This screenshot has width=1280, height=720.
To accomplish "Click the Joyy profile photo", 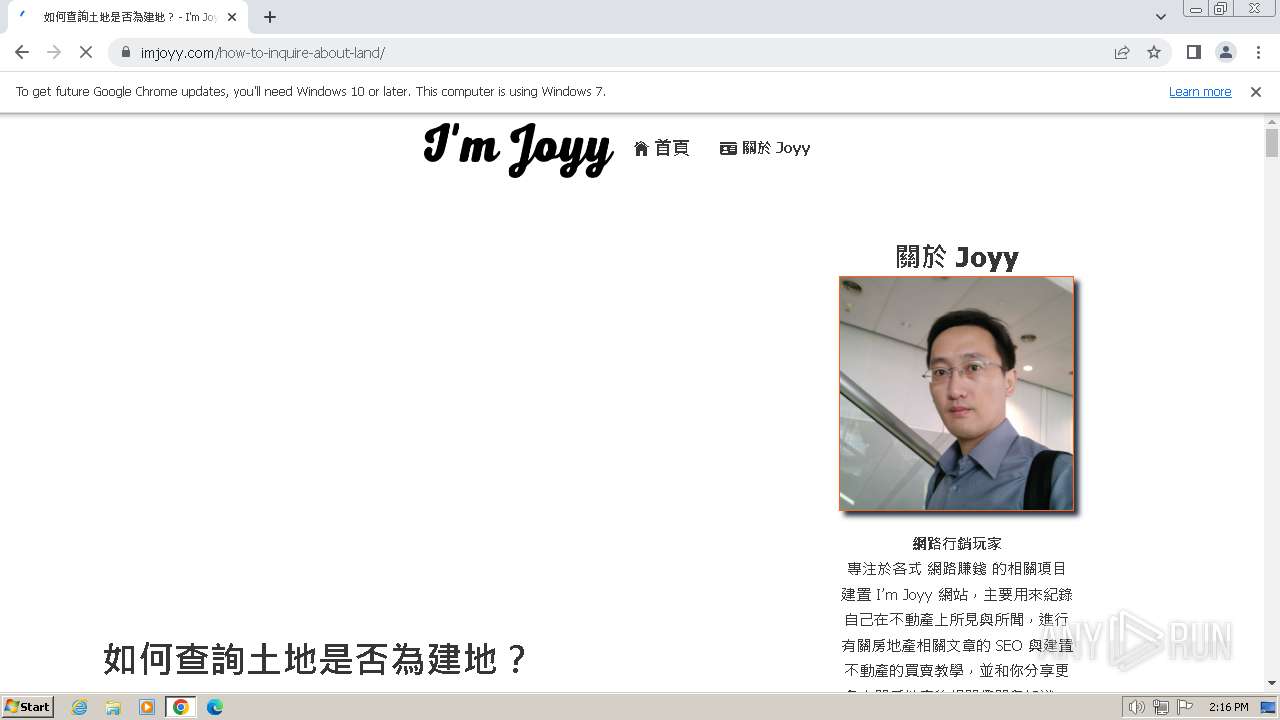I will coord(956,394).
